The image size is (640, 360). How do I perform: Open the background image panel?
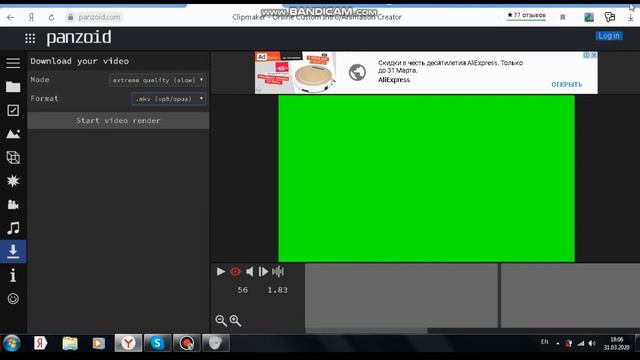tap(13, 134)
